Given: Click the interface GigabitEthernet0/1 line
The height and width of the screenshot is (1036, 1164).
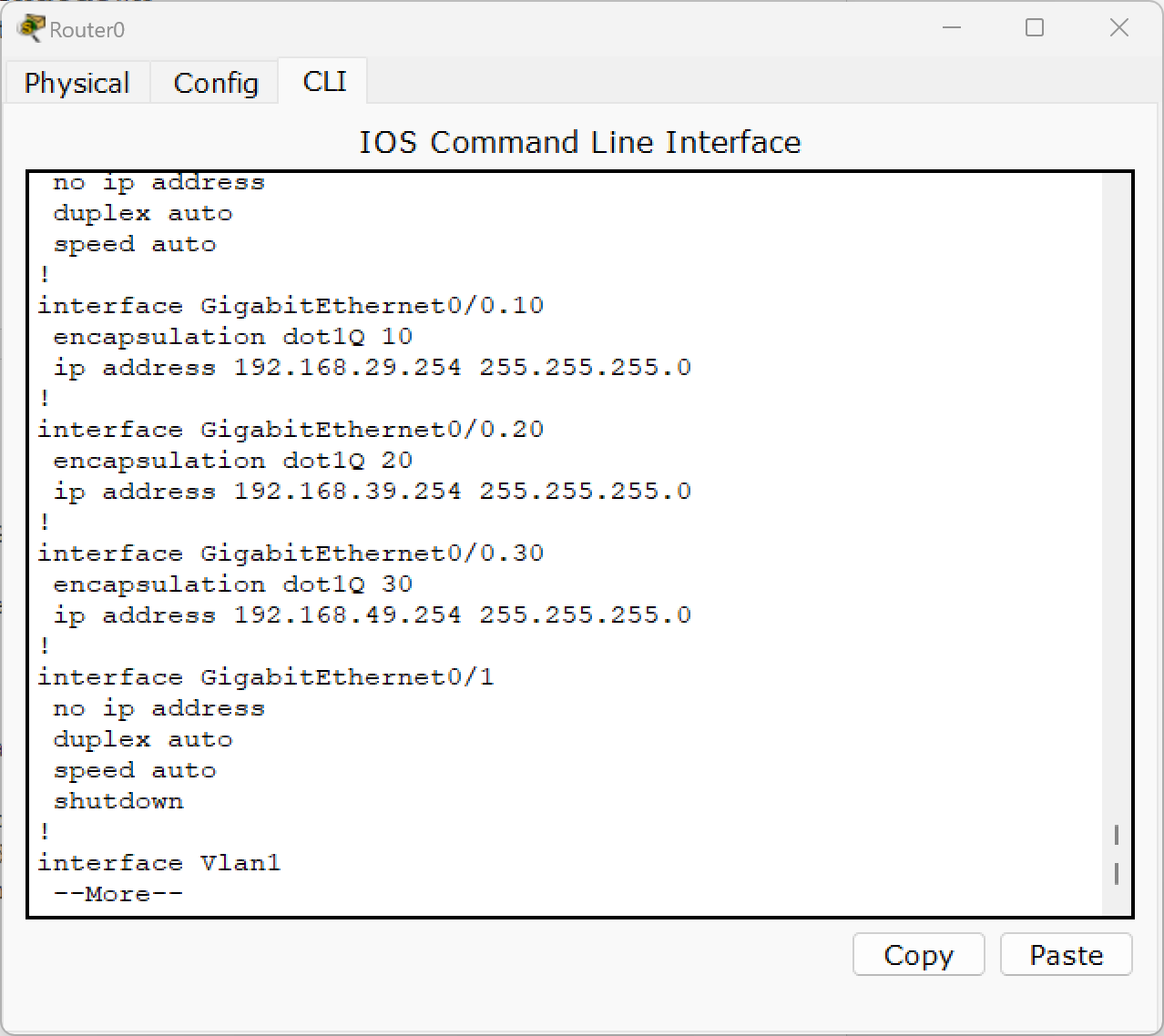Looking at the screenshot, I should [265, 677].
